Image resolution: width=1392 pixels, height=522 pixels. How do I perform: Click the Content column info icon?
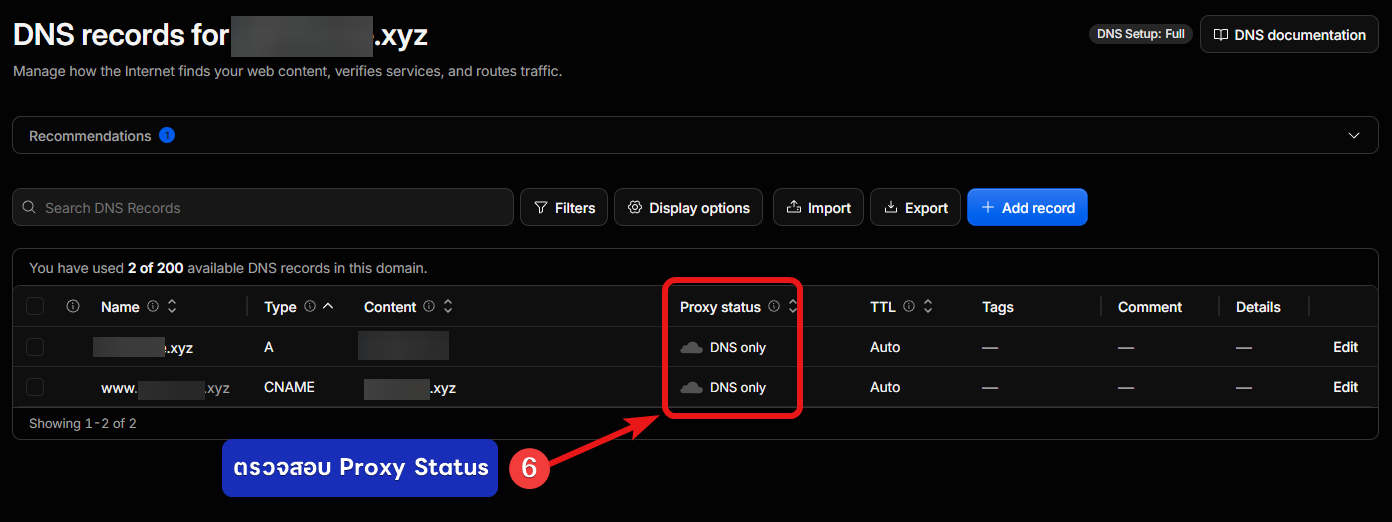tap(429, 307)
